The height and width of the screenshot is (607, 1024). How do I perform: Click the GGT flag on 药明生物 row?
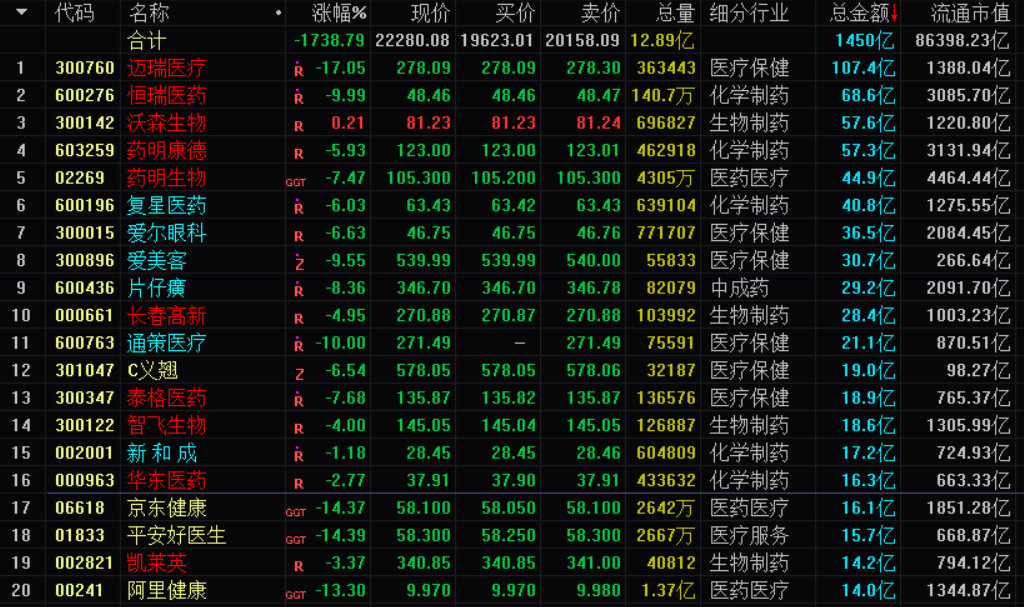(296, 182)
